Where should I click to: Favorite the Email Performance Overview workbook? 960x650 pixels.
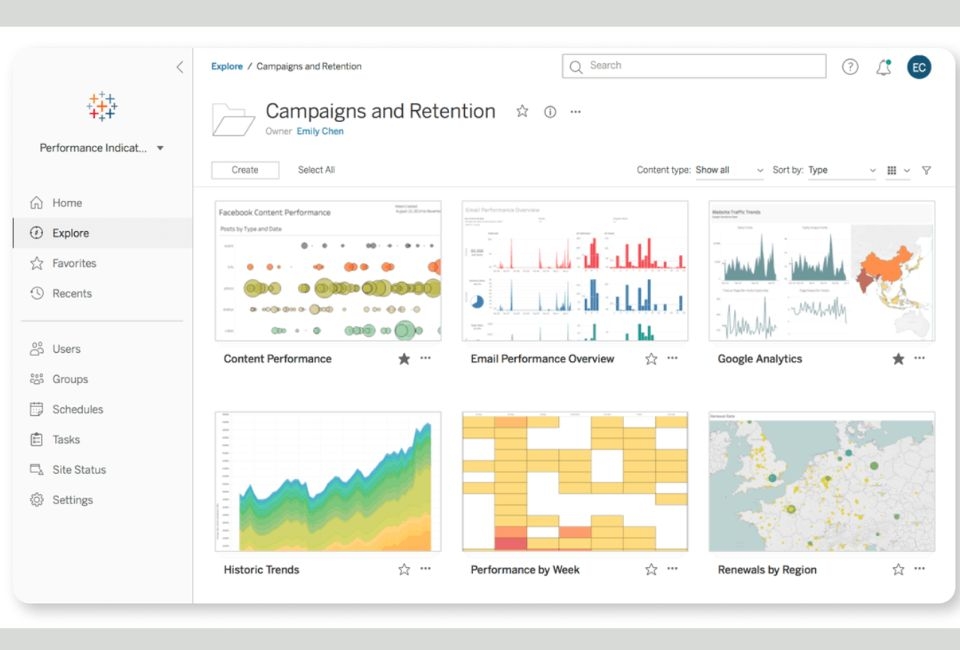[x=650, y=358]
